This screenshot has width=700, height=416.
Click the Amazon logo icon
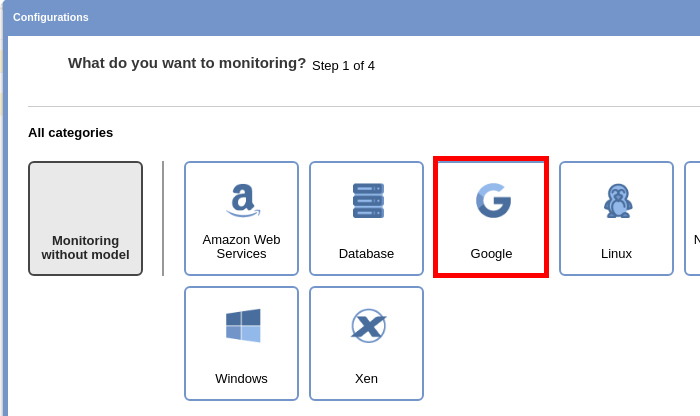(x=242, y=199)
